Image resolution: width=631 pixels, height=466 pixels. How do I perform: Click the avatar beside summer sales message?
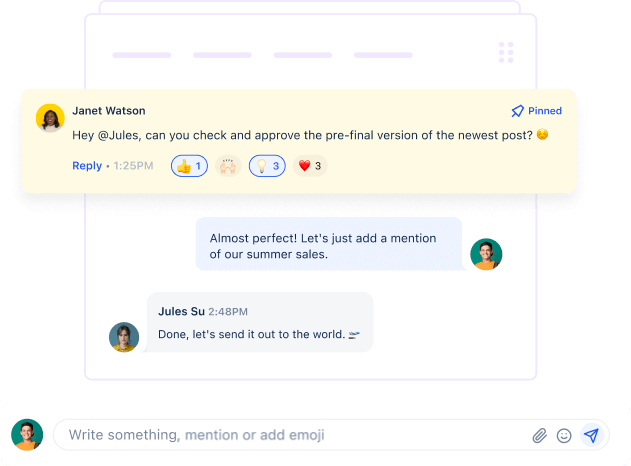point(486,254)
